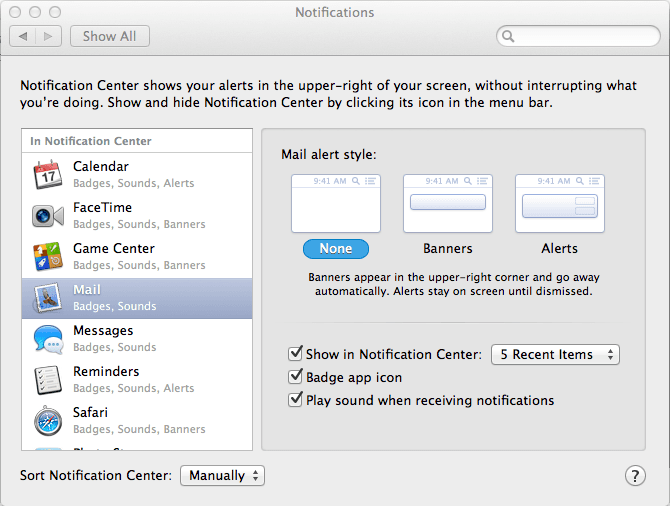Select the Alerts style thumbnail

(x=560, y=203)
